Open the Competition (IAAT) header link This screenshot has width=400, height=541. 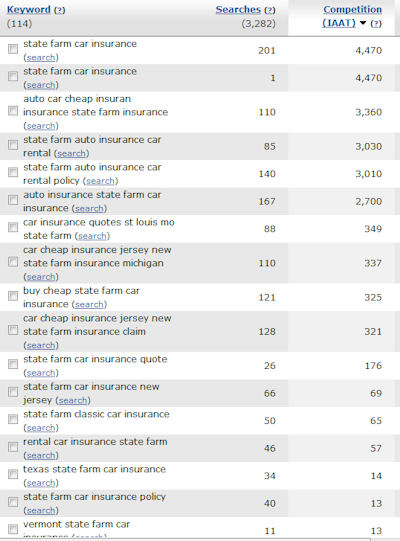coord(352,16)
